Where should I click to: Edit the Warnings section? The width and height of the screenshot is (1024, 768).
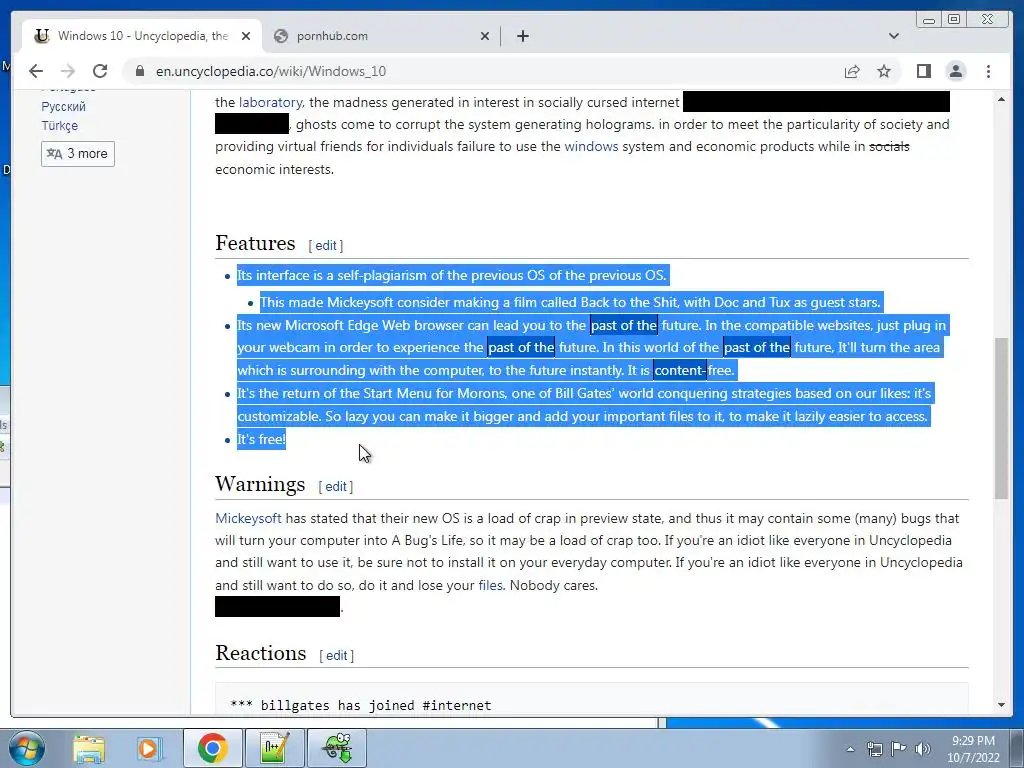(x=336, y=487)
